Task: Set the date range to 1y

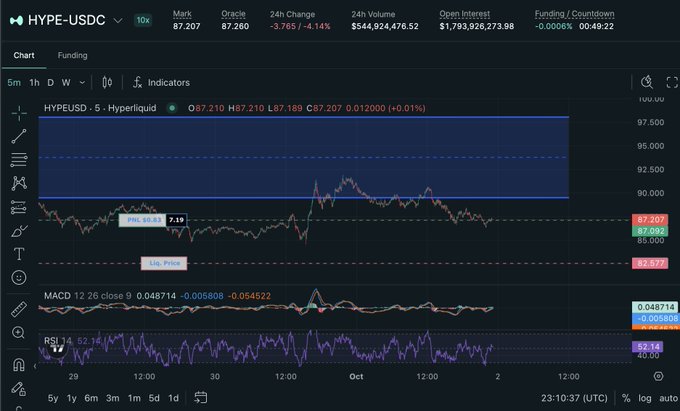Action: coord(72,398)
